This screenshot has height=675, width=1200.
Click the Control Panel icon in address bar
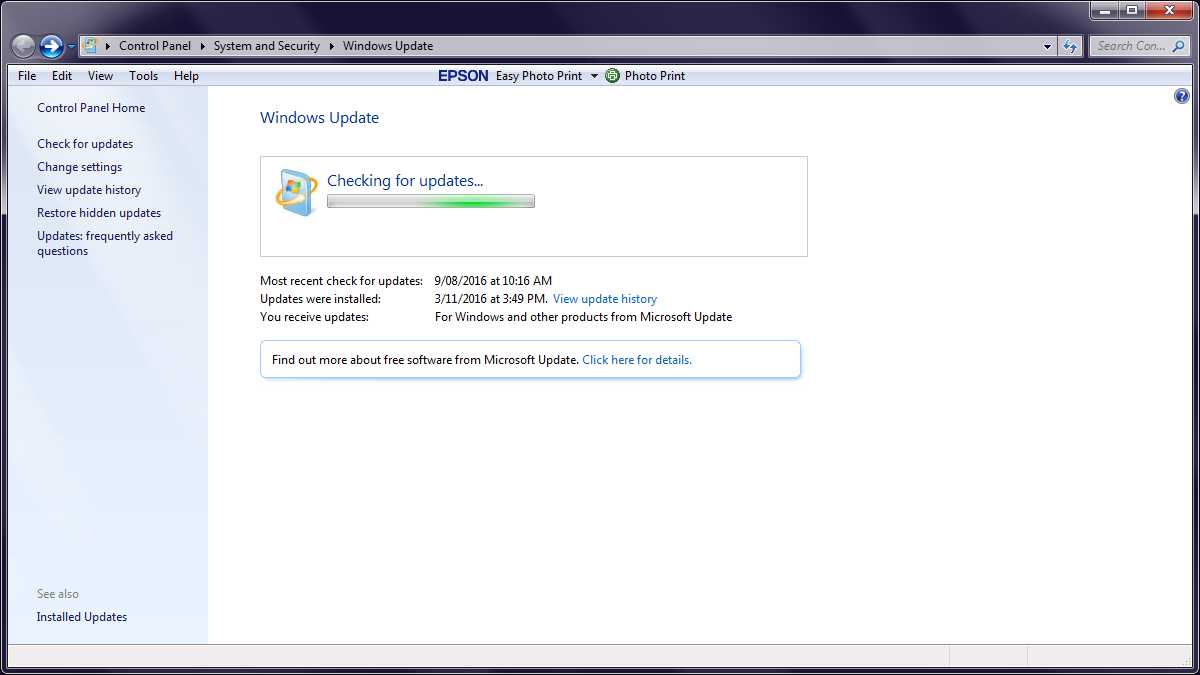[90, 45]
